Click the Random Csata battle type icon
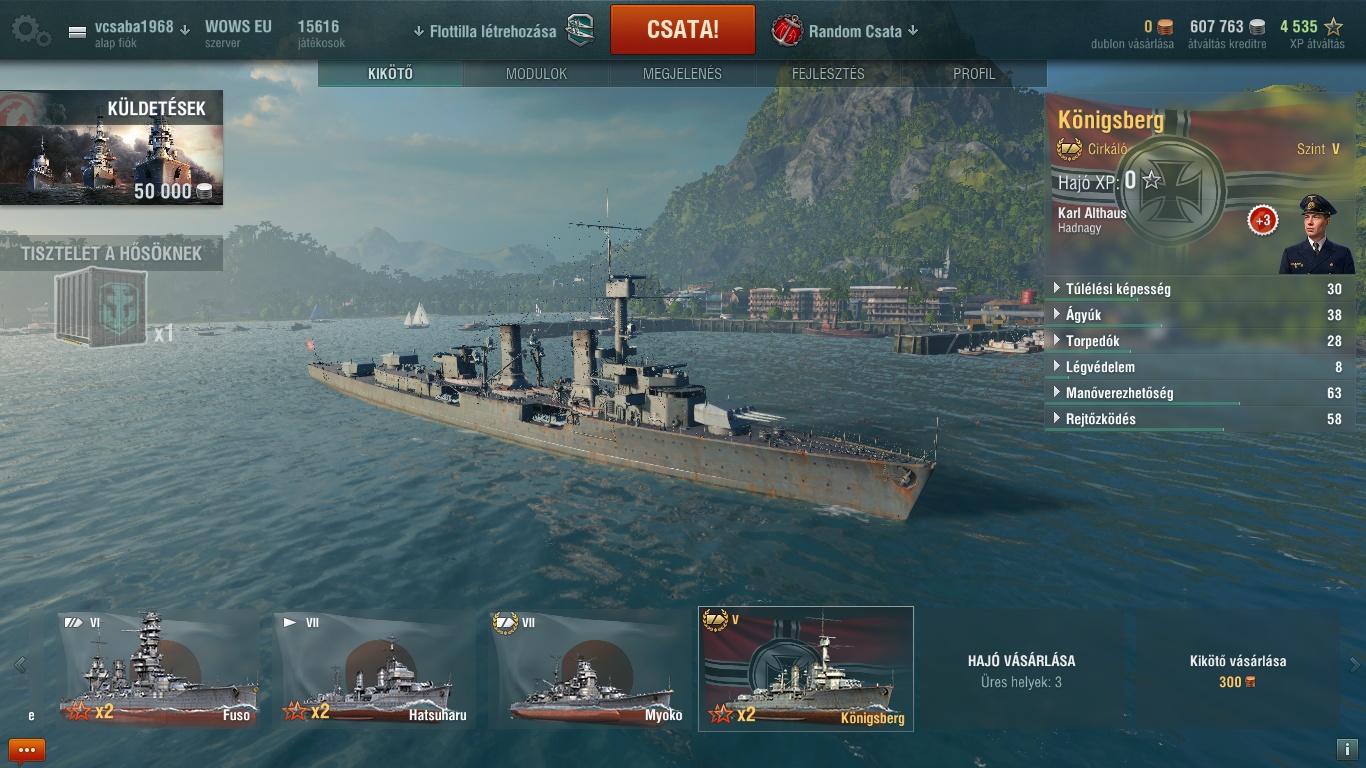1366x768 pixels. 787,31
